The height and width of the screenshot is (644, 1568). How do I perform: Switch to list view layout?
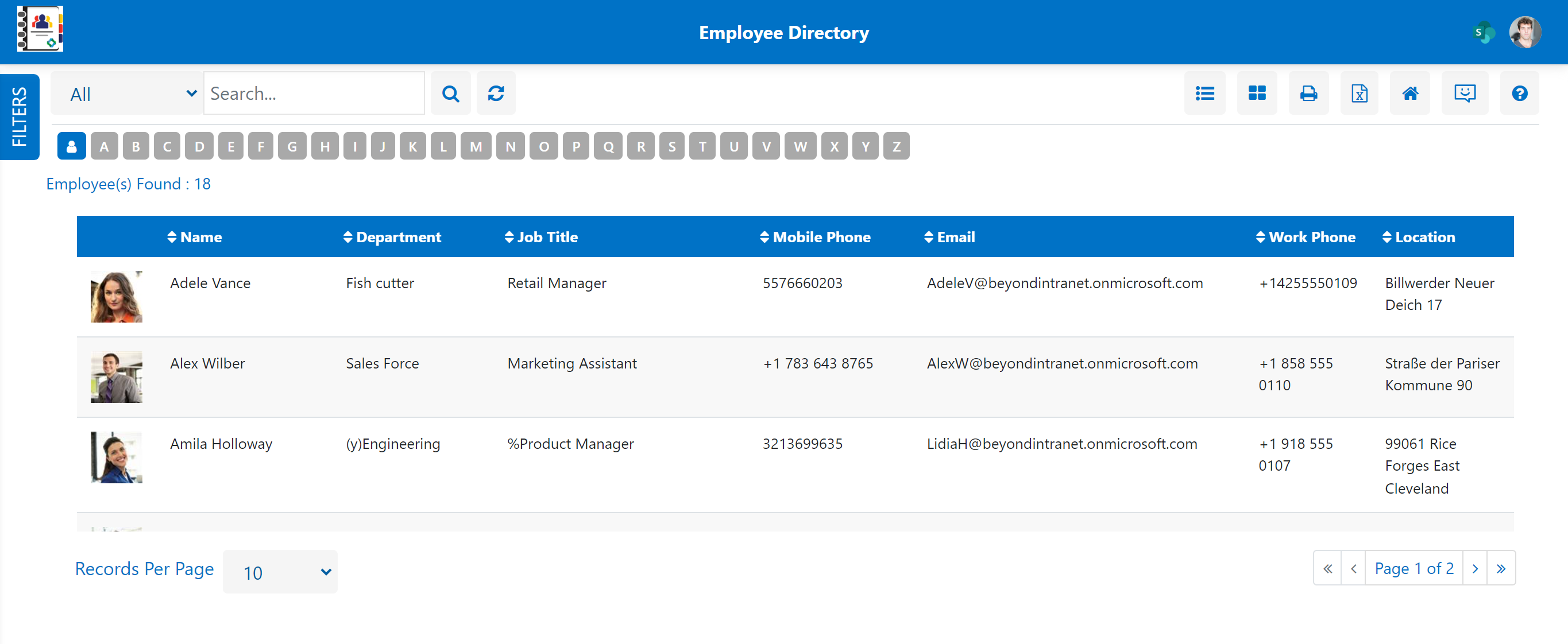[1204, 93]
